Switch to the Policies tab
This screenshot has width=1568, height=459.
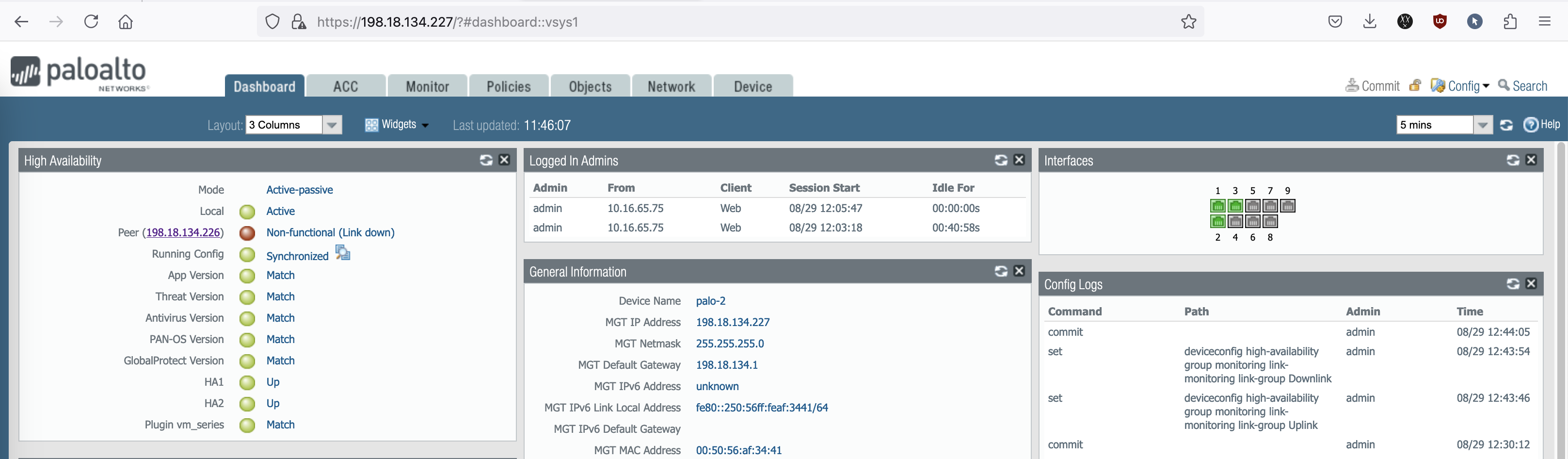point(508,86)
